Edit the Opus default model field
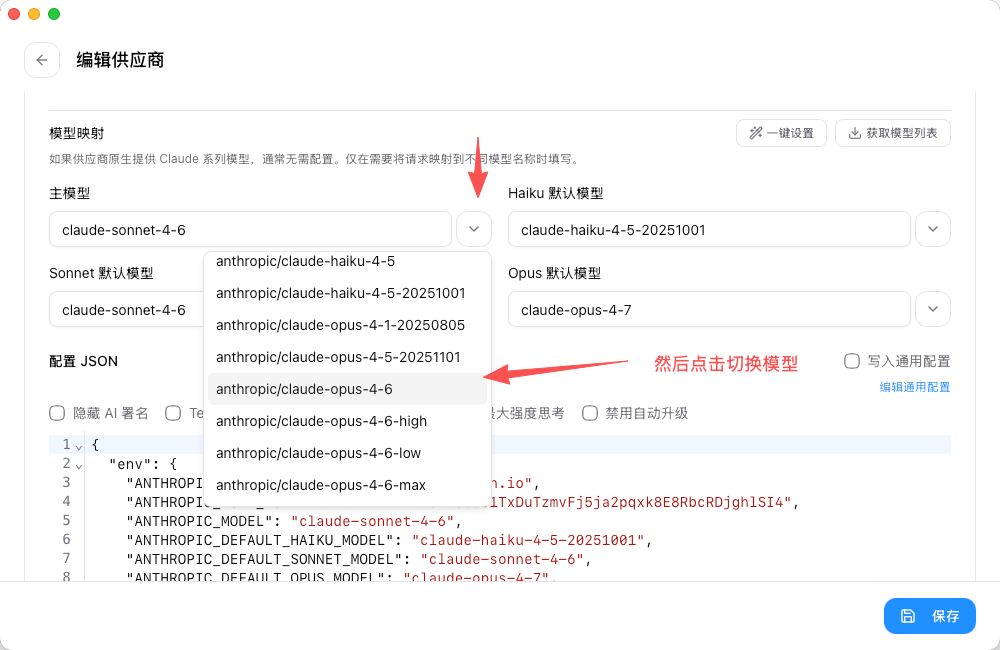This screenshot has width=1000, height=650. tap(709, 310)
